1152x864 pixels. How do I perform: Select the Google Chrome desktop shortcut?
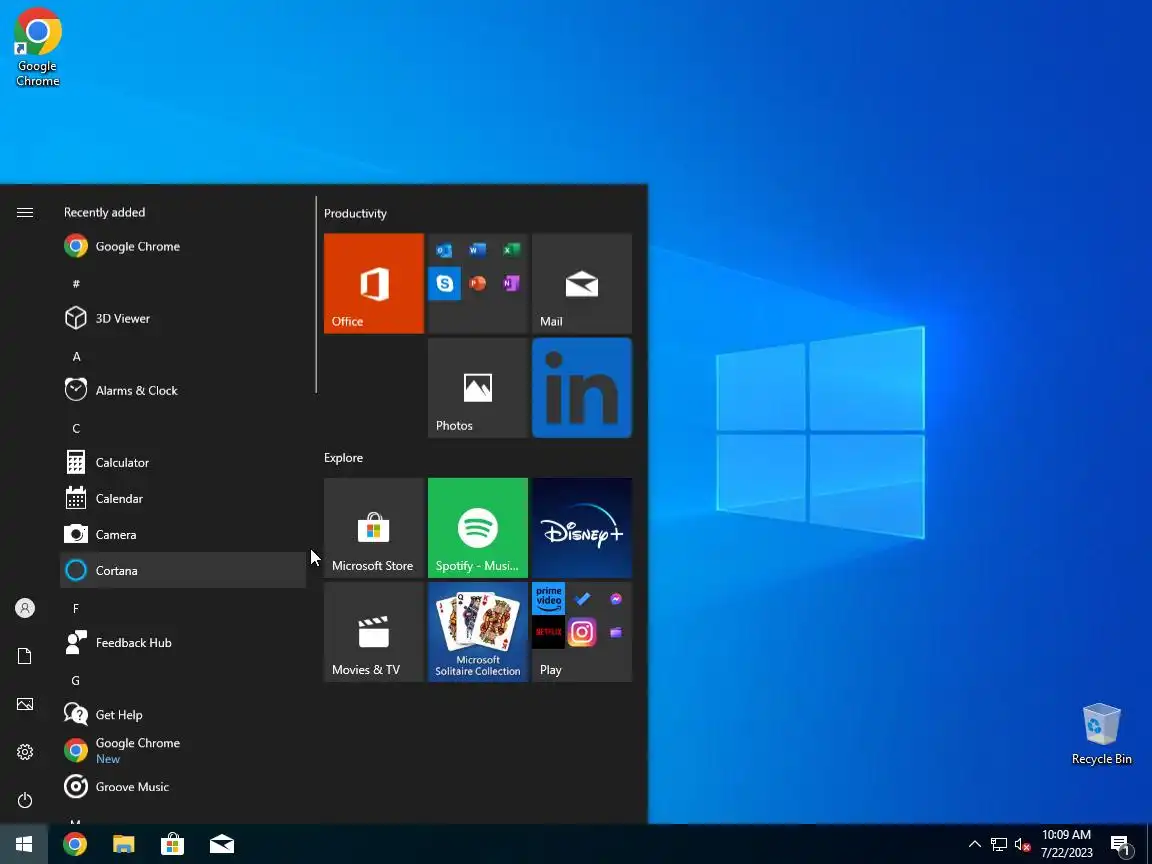(x=37, y=48)
